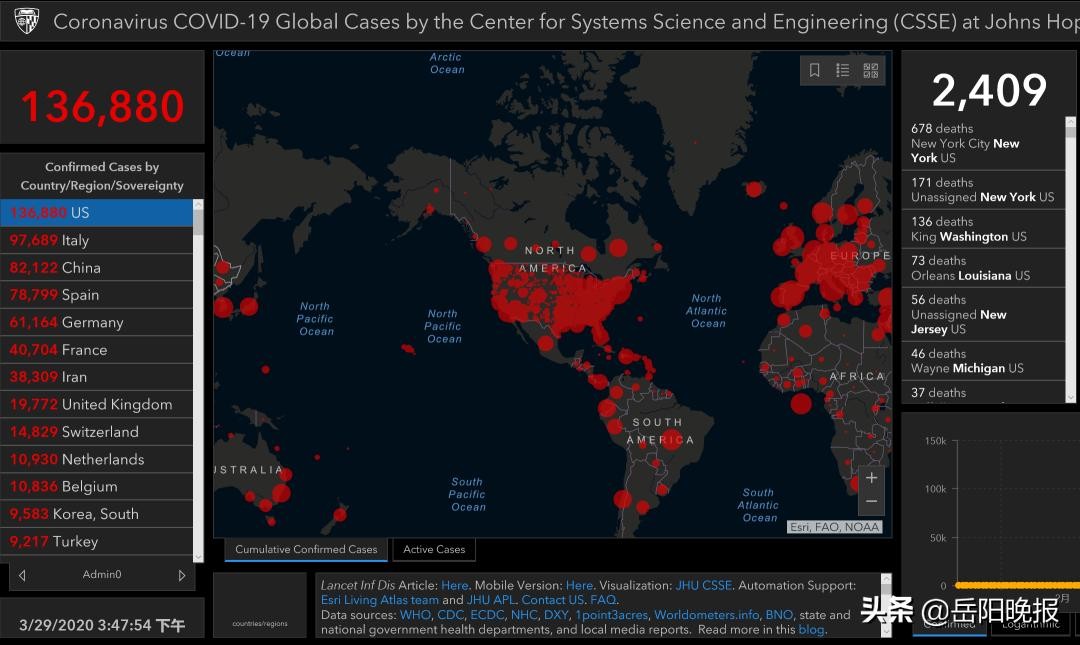Open the Esri Living Atlas team link
Image resolution: width=1080 pixels, height=645 pixels.
click(380, 600)
